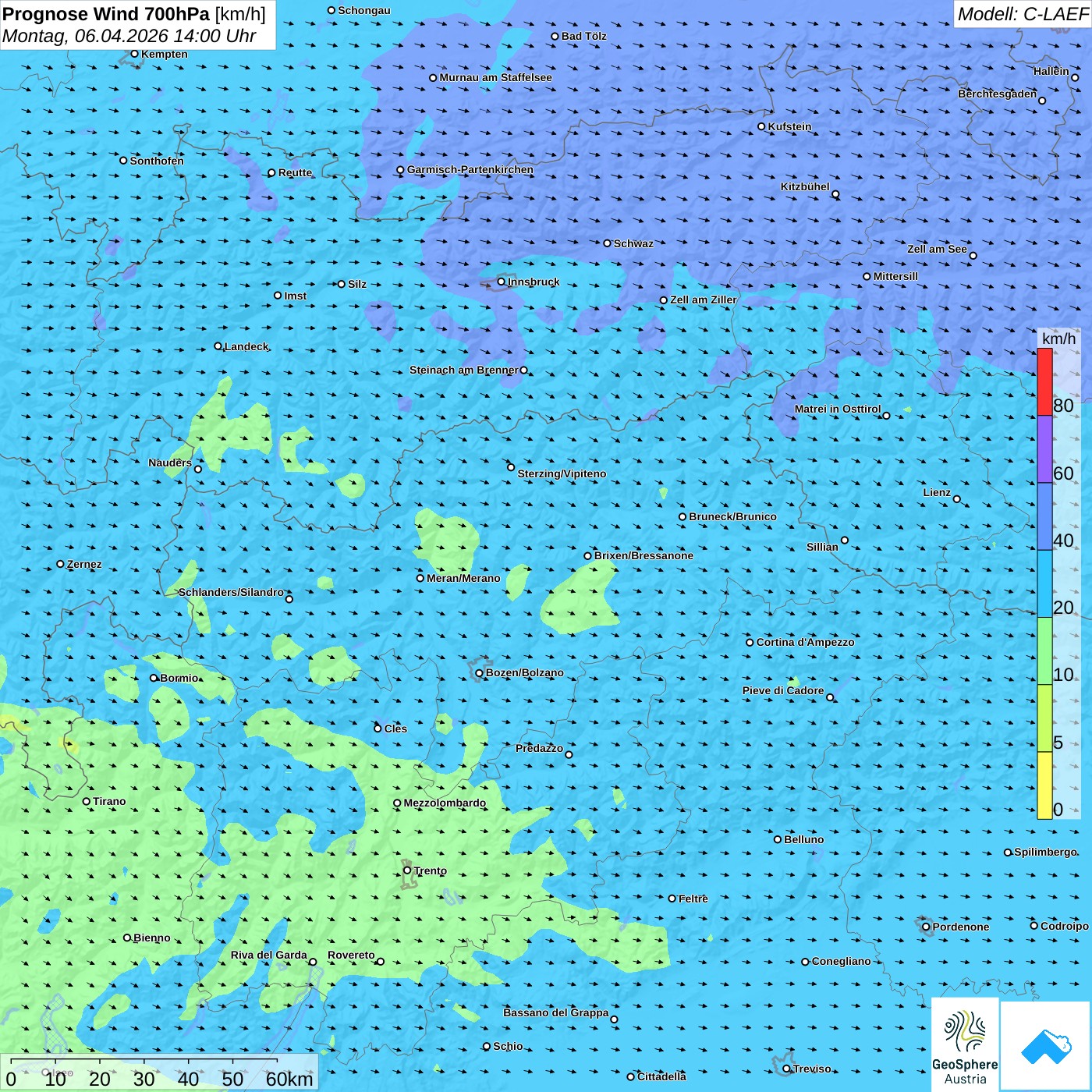Click the yellow legend color segment
Viewport: 1092px width, 1092px height.
pos(1044,785)
